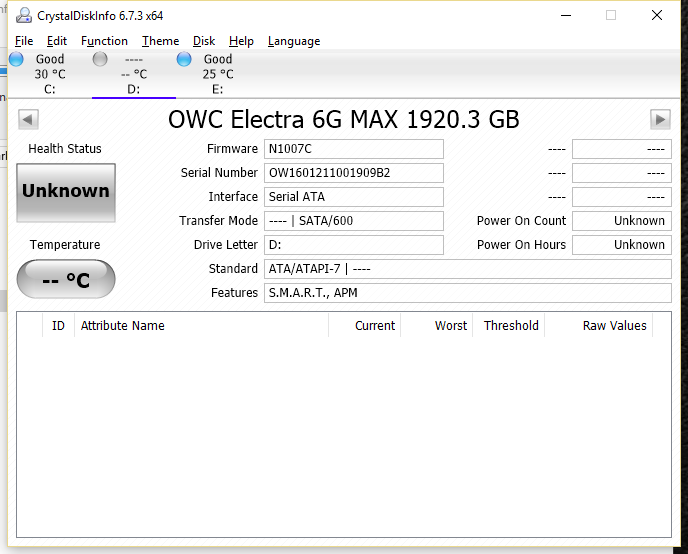
Task: Select the gray D: drive status indicator
Action: [x=100, y=59]
